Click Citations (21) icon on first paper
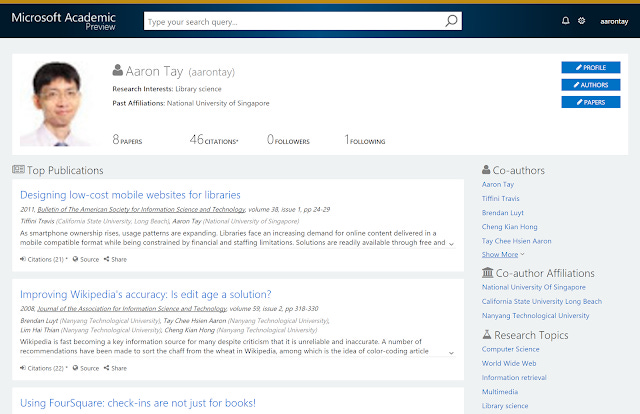Viewport: 640px width, 414px height. click(x=23, y=259)
